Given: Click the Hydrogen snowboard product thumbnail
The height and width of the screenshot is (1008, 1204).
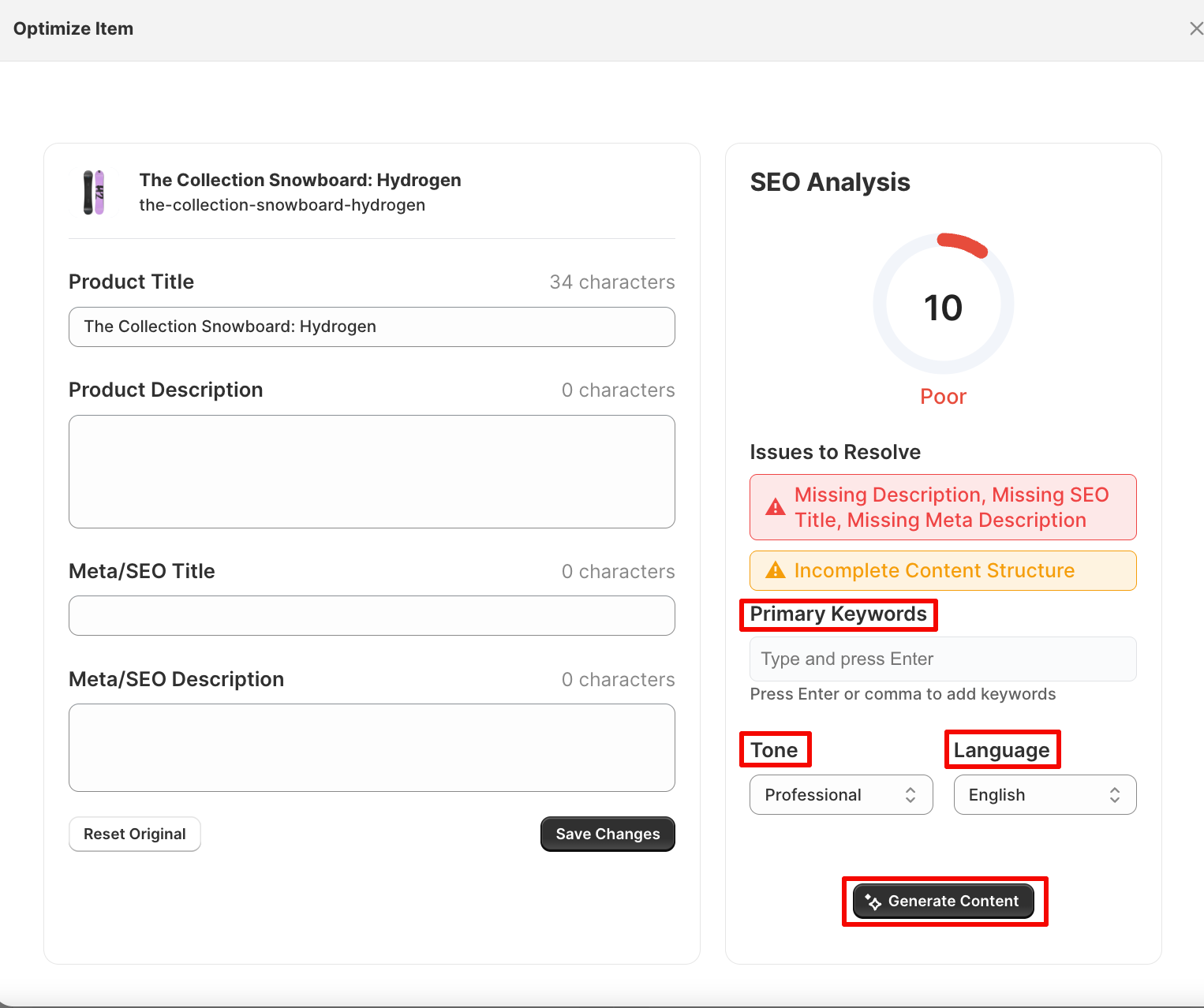Looking at the screenshot, I should point(94,192).
